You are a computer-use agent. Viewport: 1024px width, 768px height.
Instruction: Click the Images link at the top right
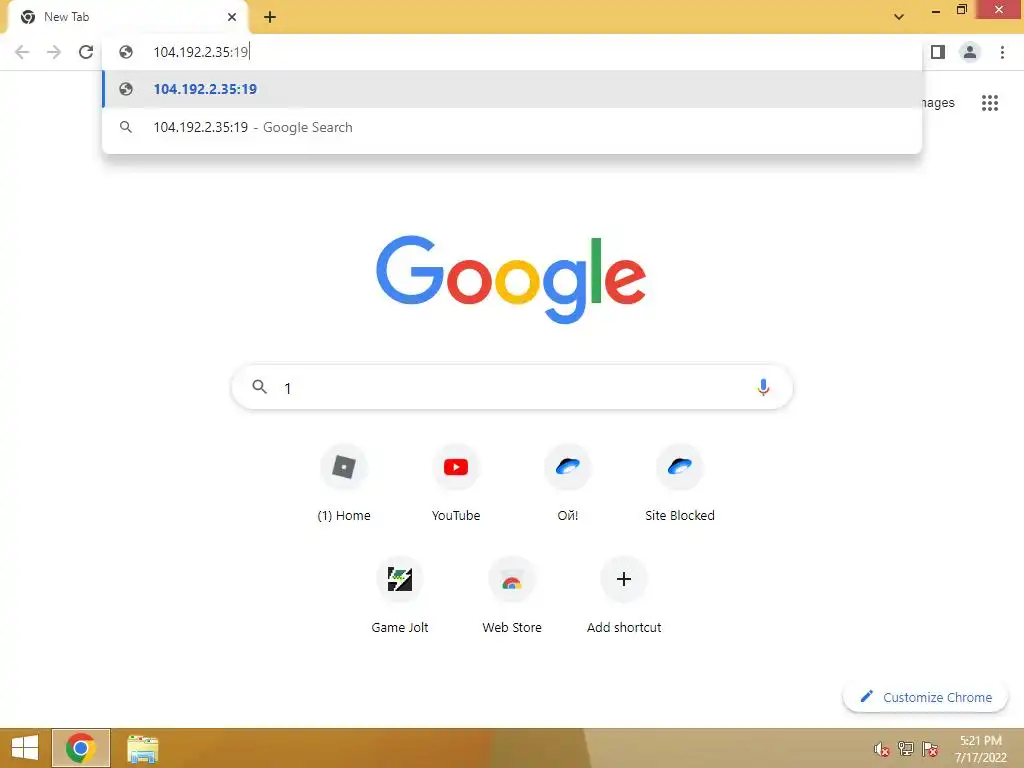[x=938, y=103]
